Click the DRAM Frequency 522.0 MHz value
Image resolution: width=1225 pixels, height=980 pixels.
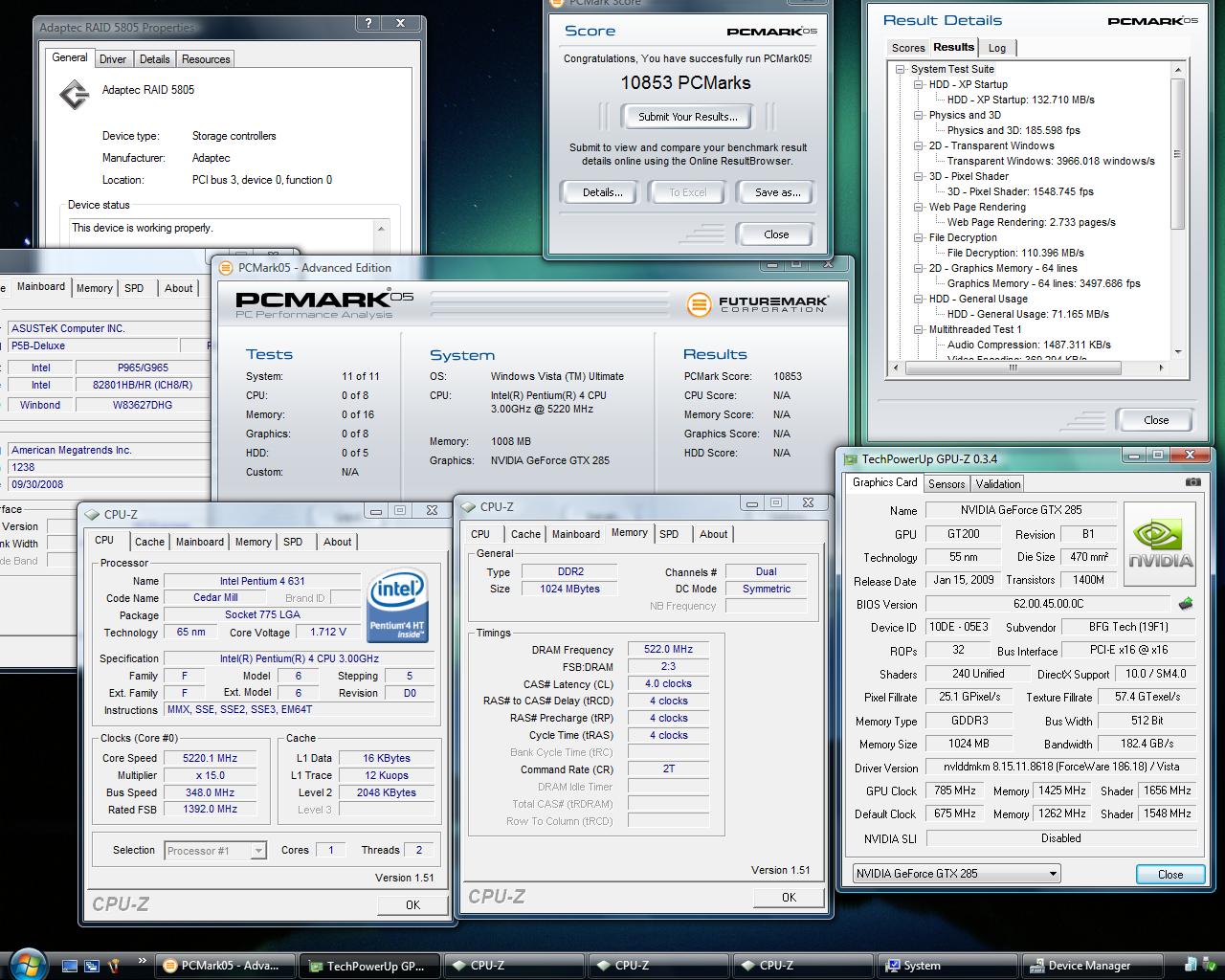[x=668, y=649]
